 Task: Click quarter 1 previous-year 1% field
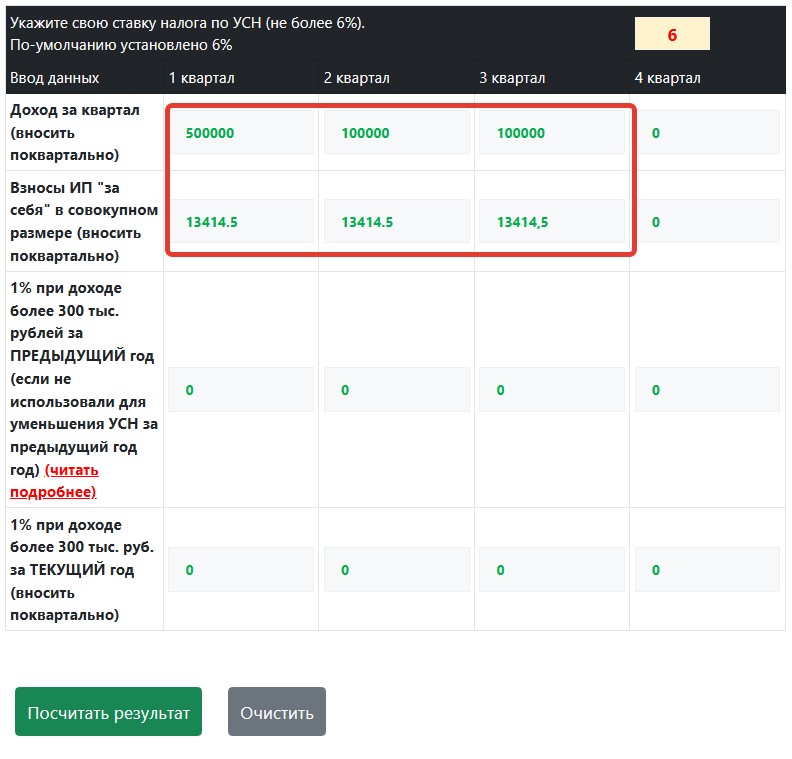click(241, 389)
